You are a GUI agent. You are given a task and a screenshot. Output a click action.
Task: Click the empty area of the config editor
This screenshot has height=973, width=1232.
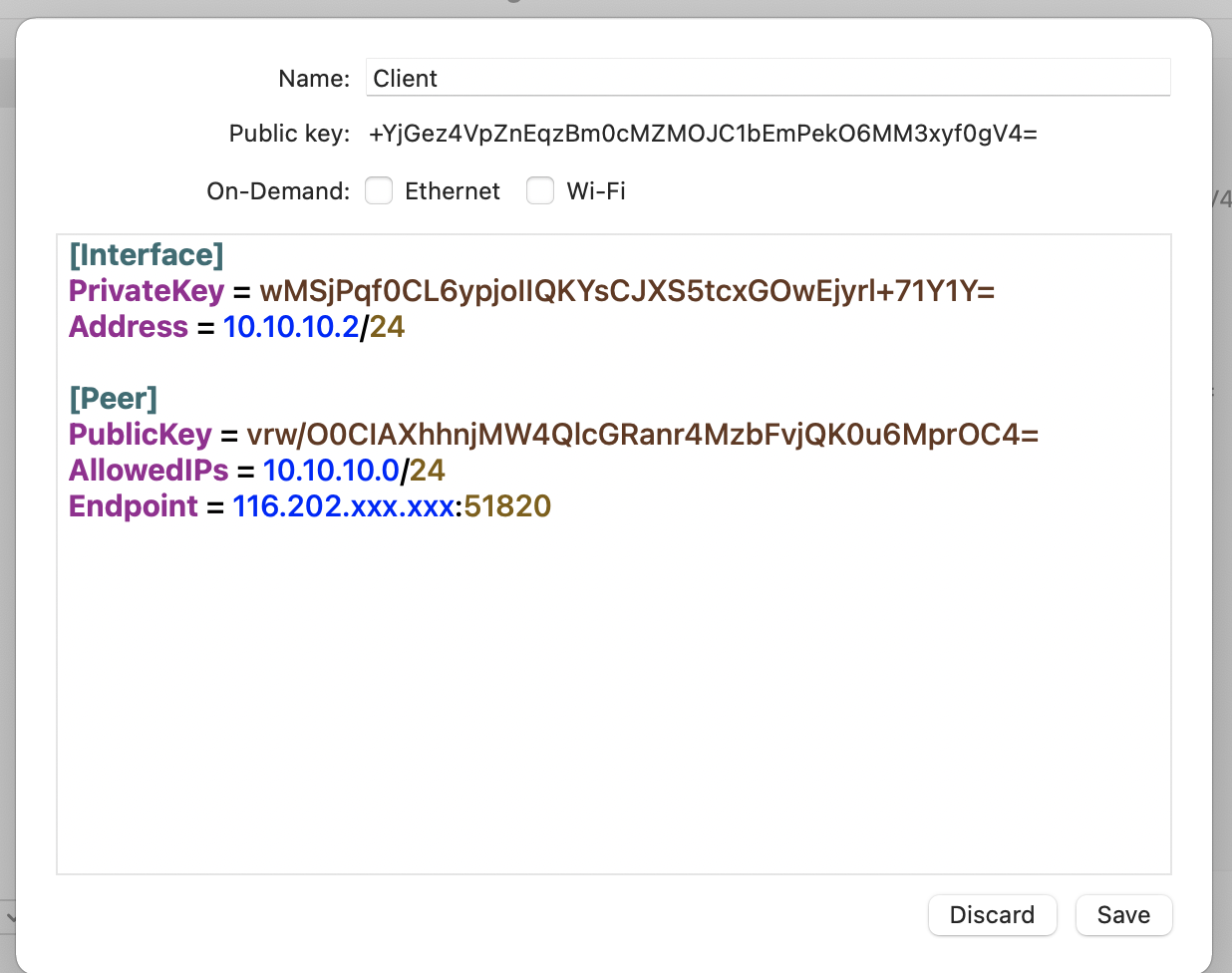613,698
